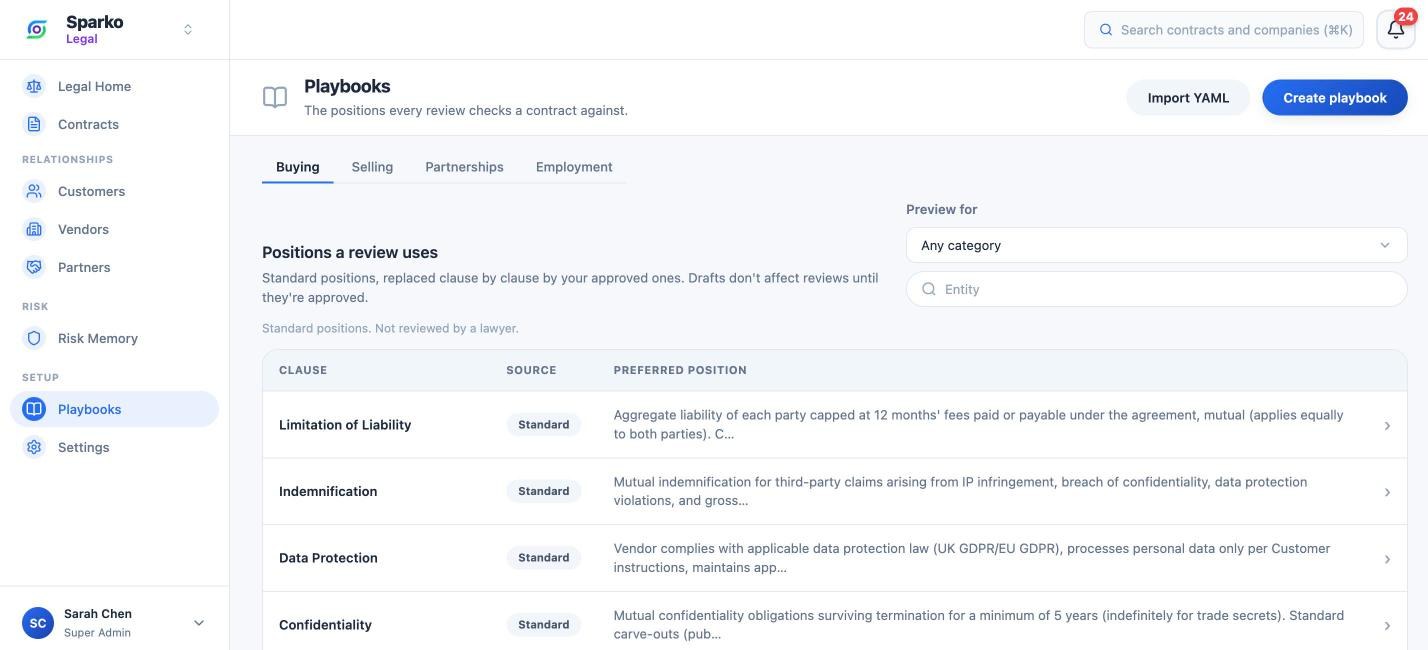Click the CLAUSE column header
Image resolution: width=1428 pixels, height=650 pixels.
pyautogui.click(x=303, y=370)
